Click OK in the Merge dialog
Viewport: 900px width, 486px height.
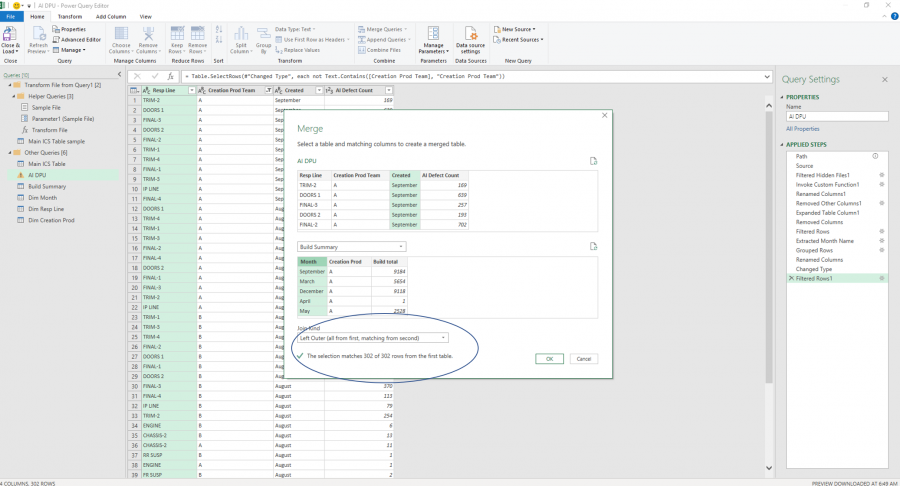pyautogui.click(x=549, y=359)
